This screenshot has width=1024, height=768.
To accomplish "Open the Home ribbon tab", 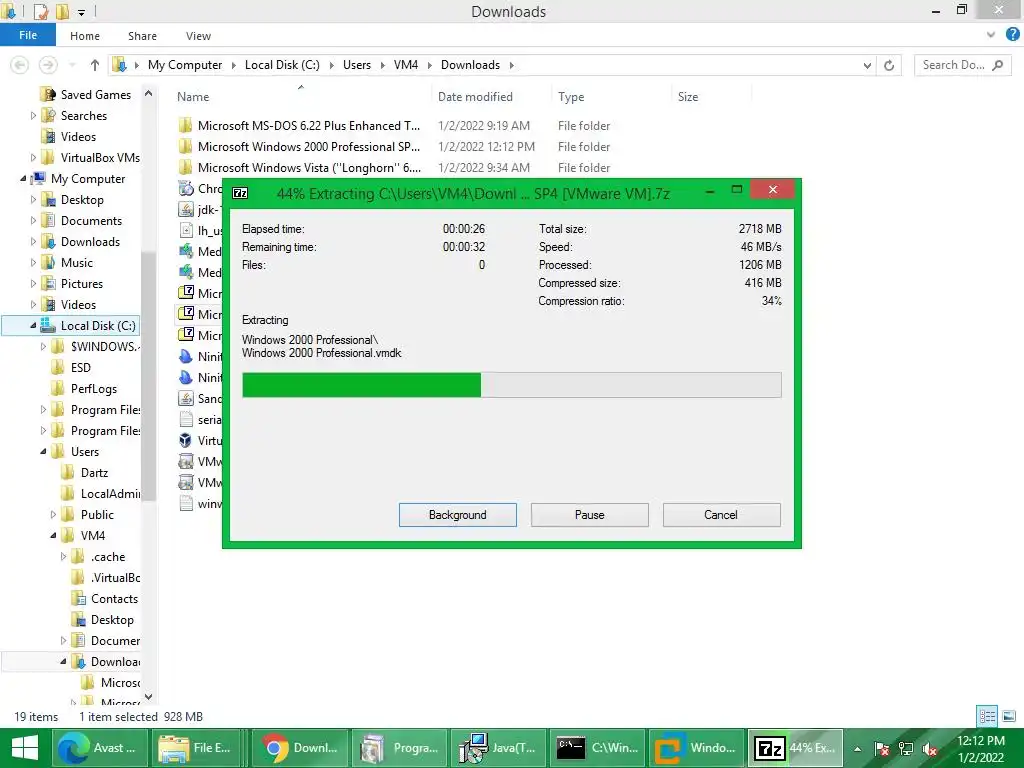I will click(85, 36).
